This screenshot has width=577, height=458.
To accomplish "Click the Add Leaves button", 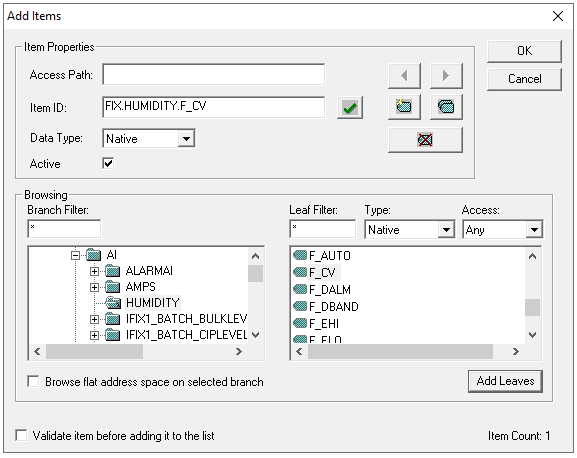I will (505, 381).
